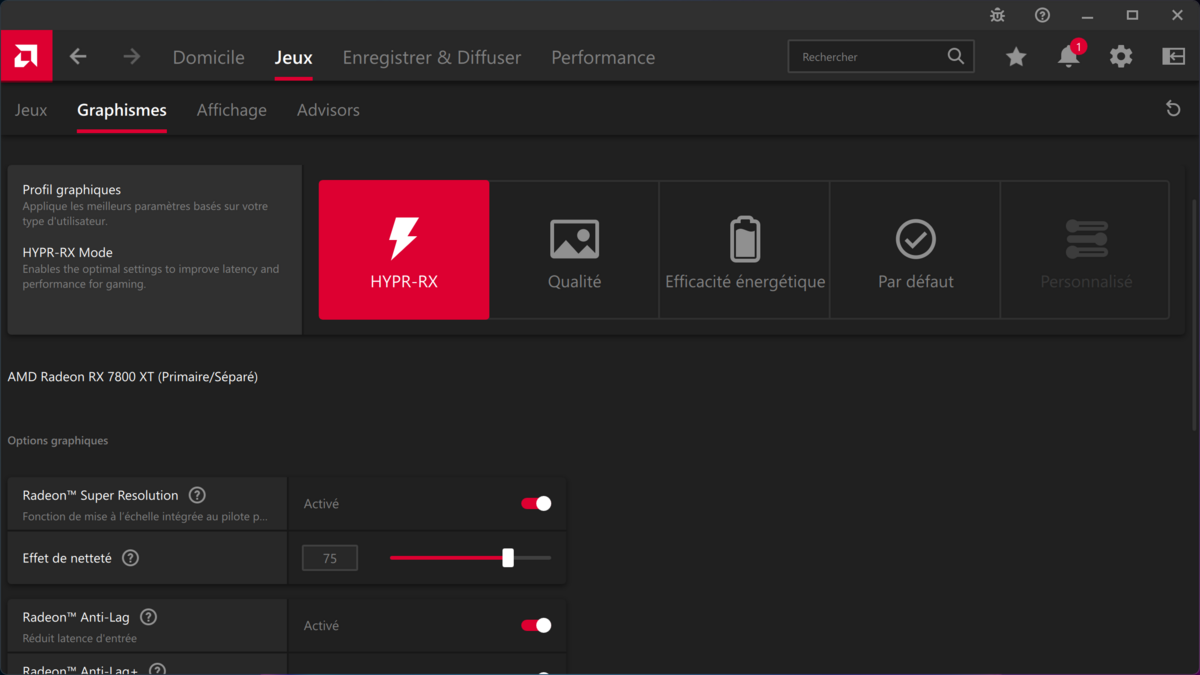Show help for Radeon Anti-Lag
The image size is (1200, 675).
click(x=148, y=617)
